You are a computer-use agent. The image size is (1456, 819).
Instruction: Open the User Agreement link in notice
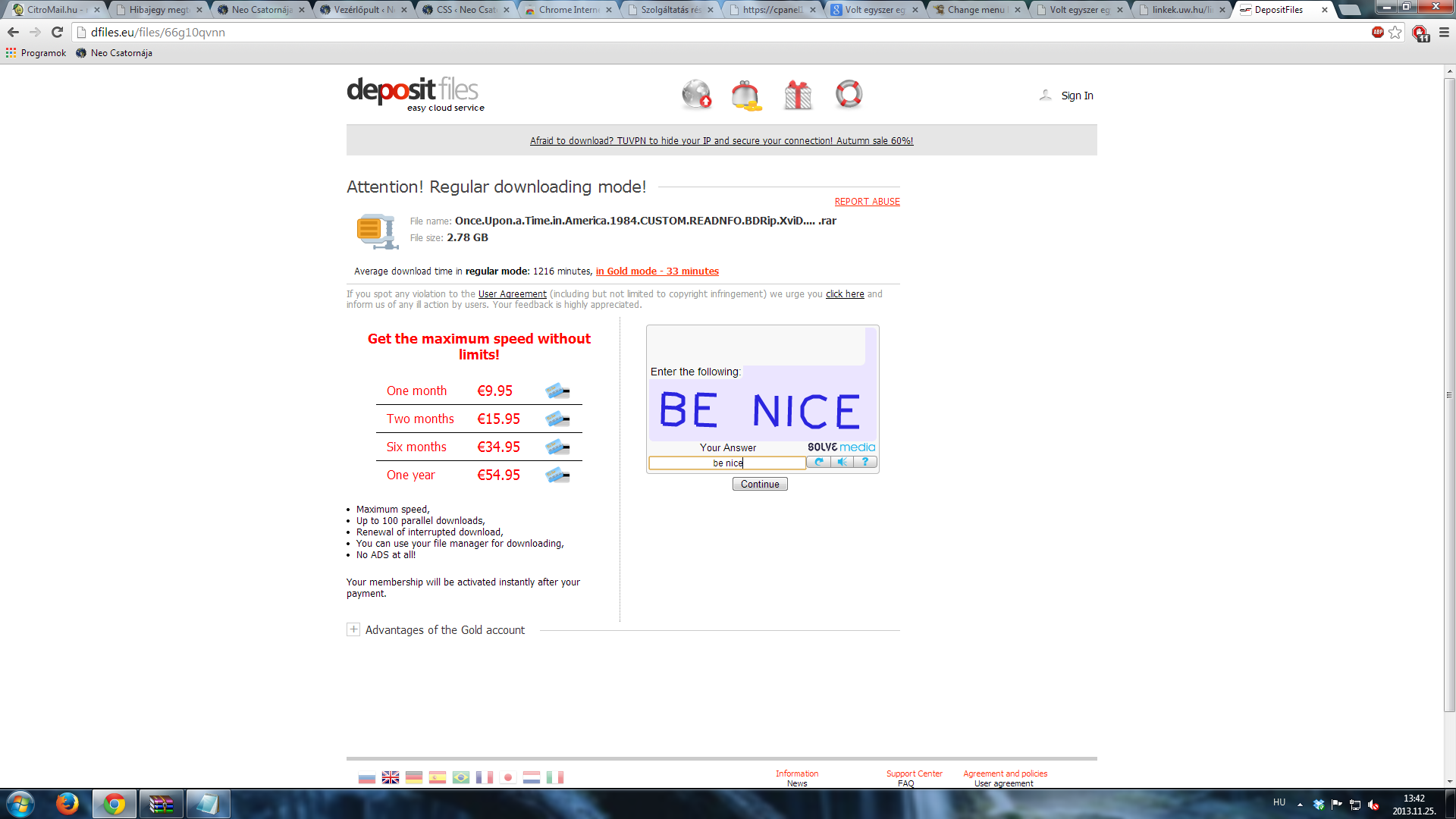point(512,294)
